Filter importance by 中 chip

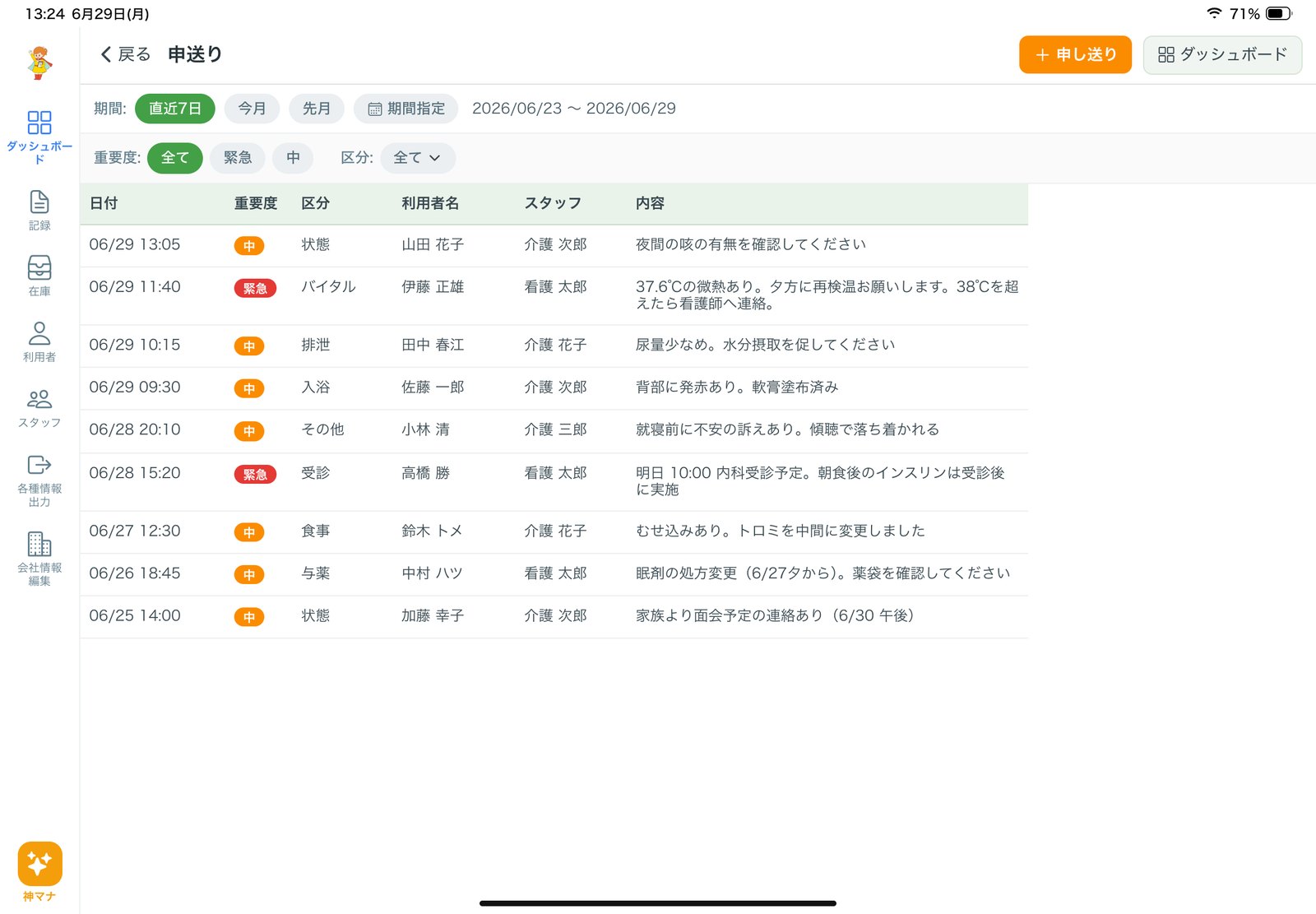point(294,158)
